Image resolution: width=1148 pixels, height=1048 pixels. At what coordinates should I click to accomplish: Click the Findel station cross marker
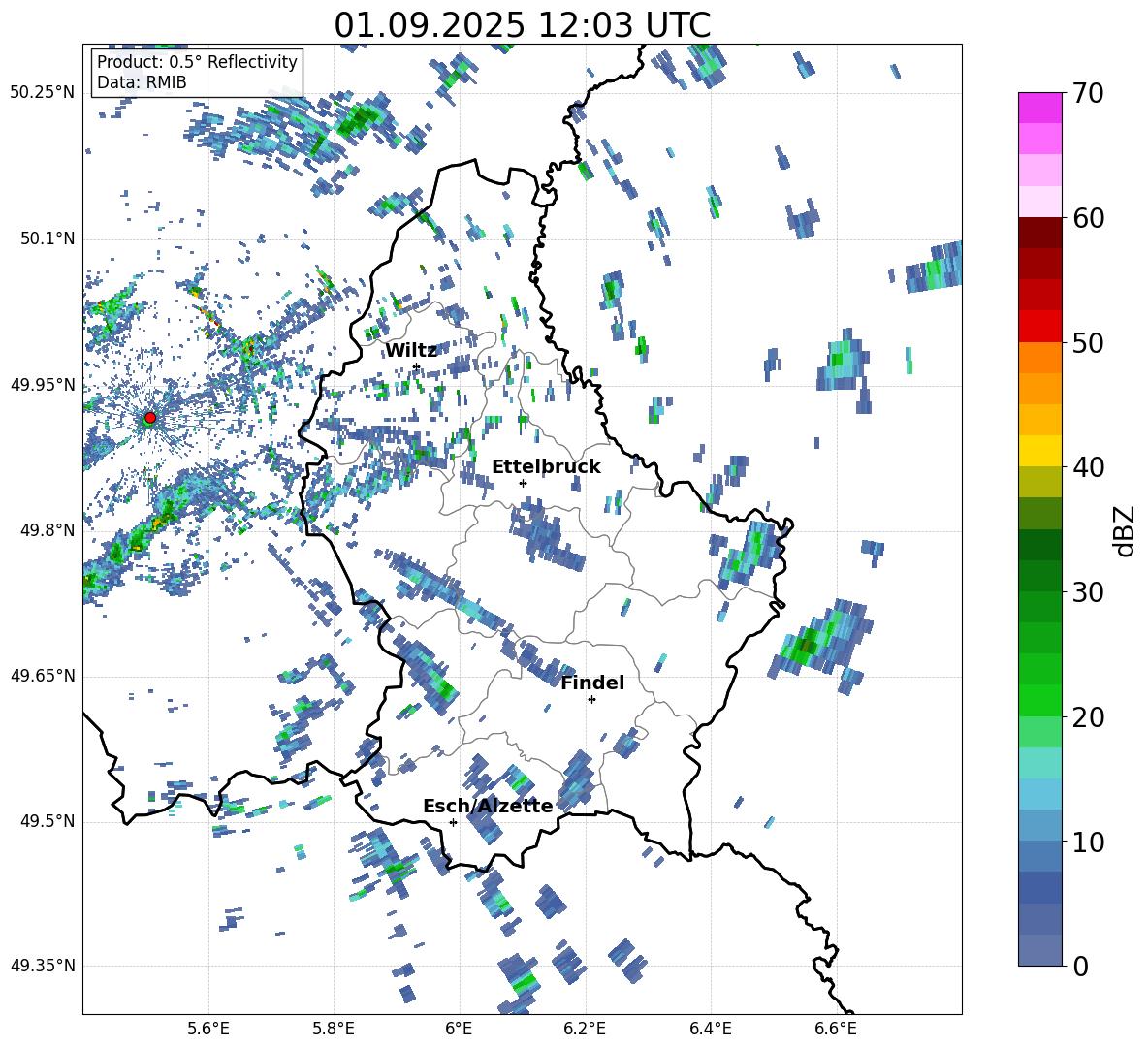tap(591, 700)
